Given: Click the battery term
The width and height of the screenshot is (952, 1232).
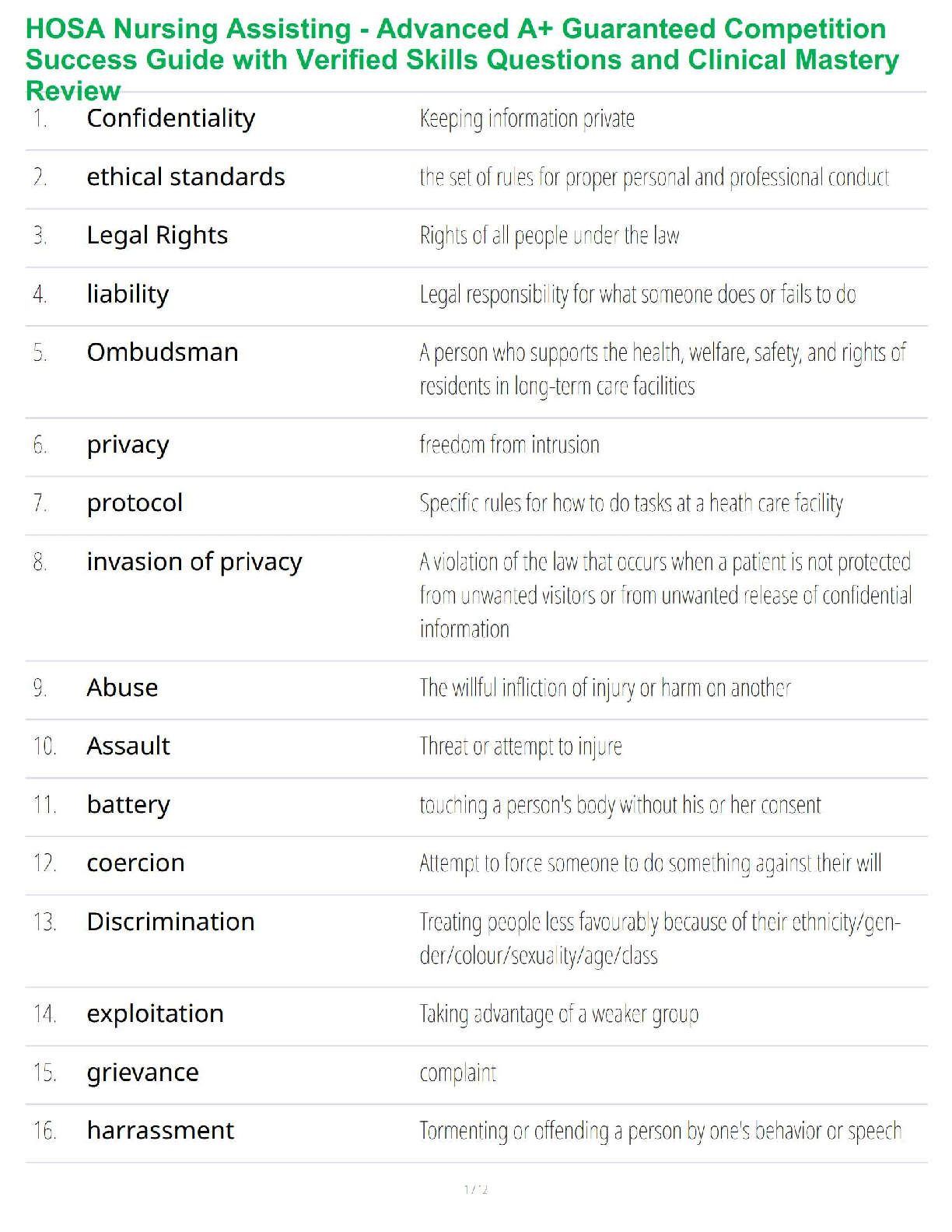Looking at the screenshot, I should pyautogui.click(x=128, y=805).
